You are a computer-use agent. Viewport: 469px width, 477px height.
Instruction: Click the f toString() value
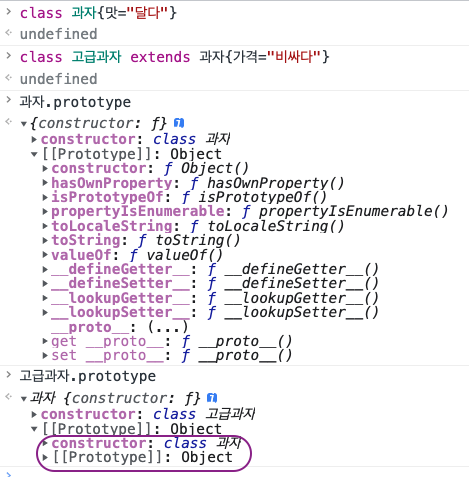tap(189, 240)
